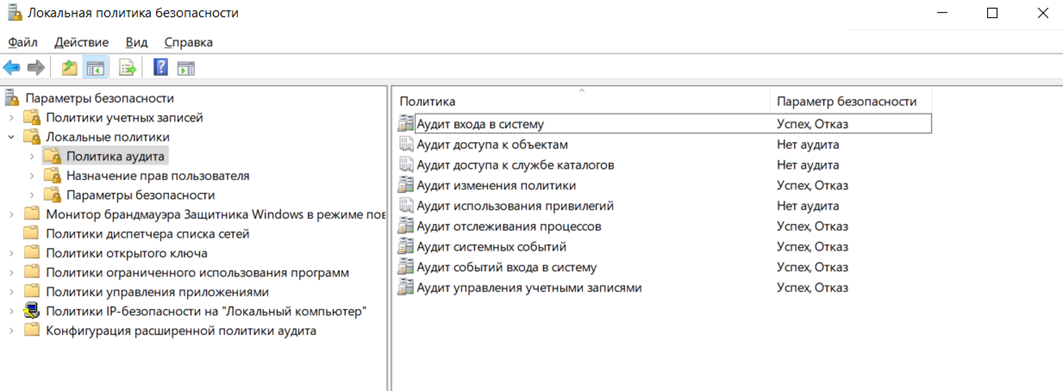Click Успех, Отказ value for Аудит изменения политики
The height and width of the screenshot is (391, 1063).
point(812,185)
